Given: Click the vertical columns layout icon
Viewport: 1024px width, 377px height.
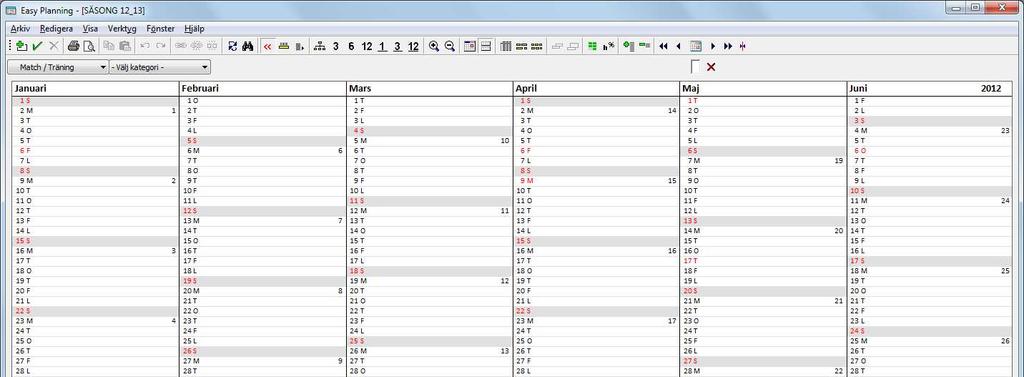Looking at the screenshot, I should coord(505,46).
